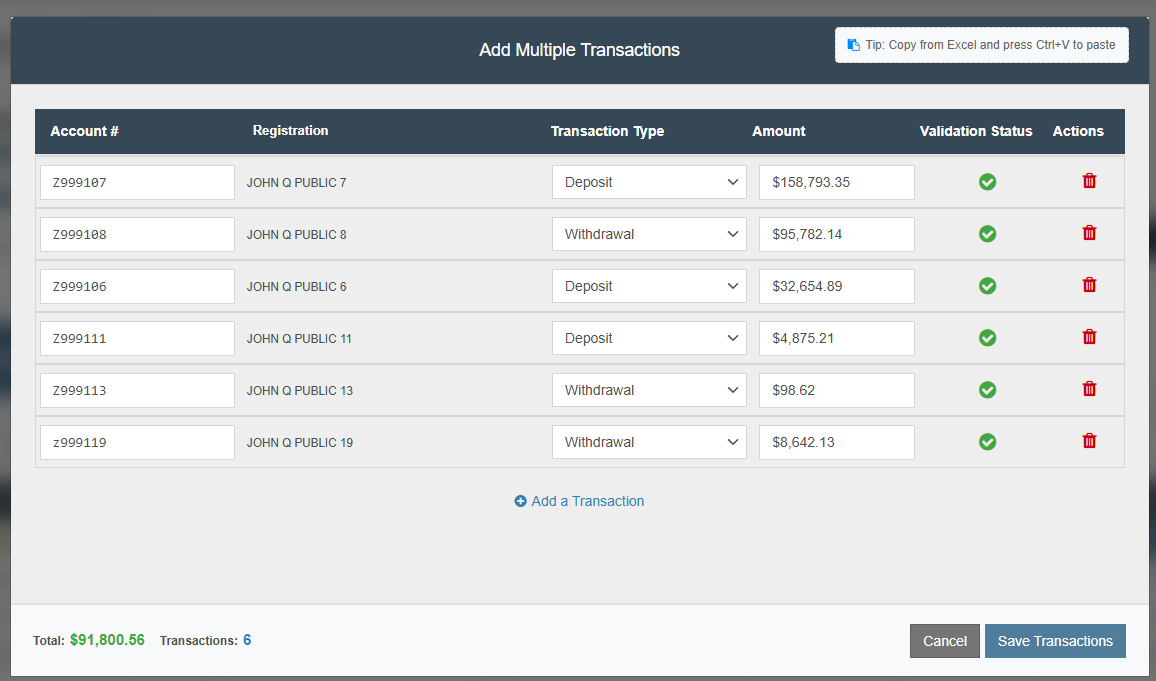1156x681 pixels.
Task: Click registration text JOHN Q PUBLIC 8
Action: pyautogui.click(x=296, y=234)
